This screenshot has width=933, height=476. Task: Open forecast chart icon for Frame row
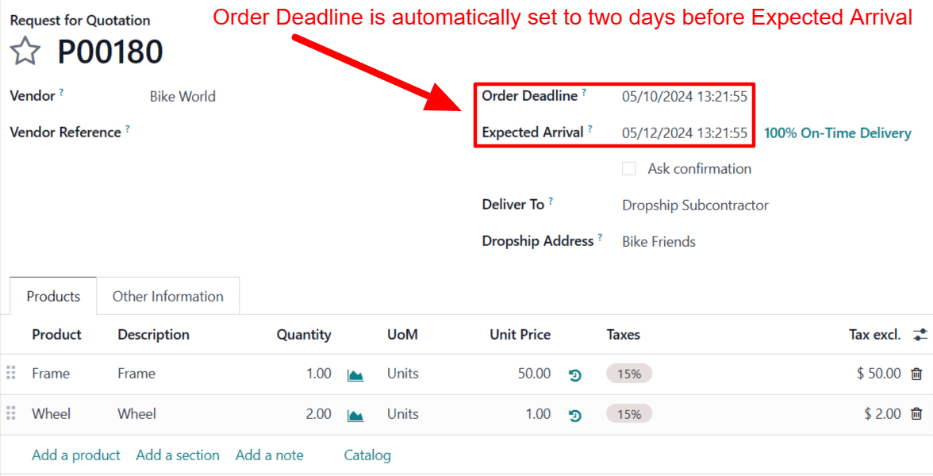pyautogui.click(x=355, y=375)
